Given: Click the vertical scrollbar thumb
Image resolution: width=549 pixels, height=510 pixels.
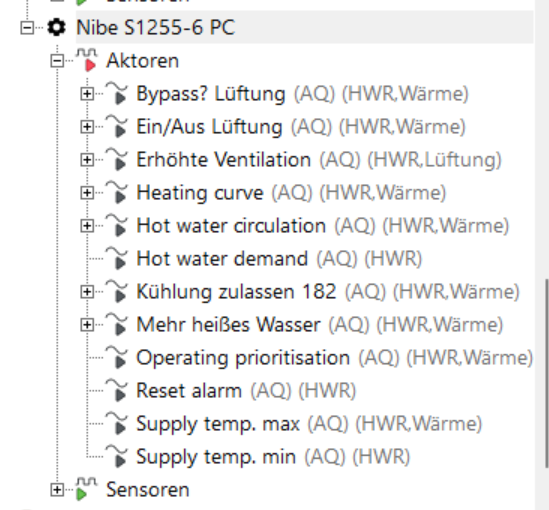Looking at the screenshot, I should [x=547, y=372].
